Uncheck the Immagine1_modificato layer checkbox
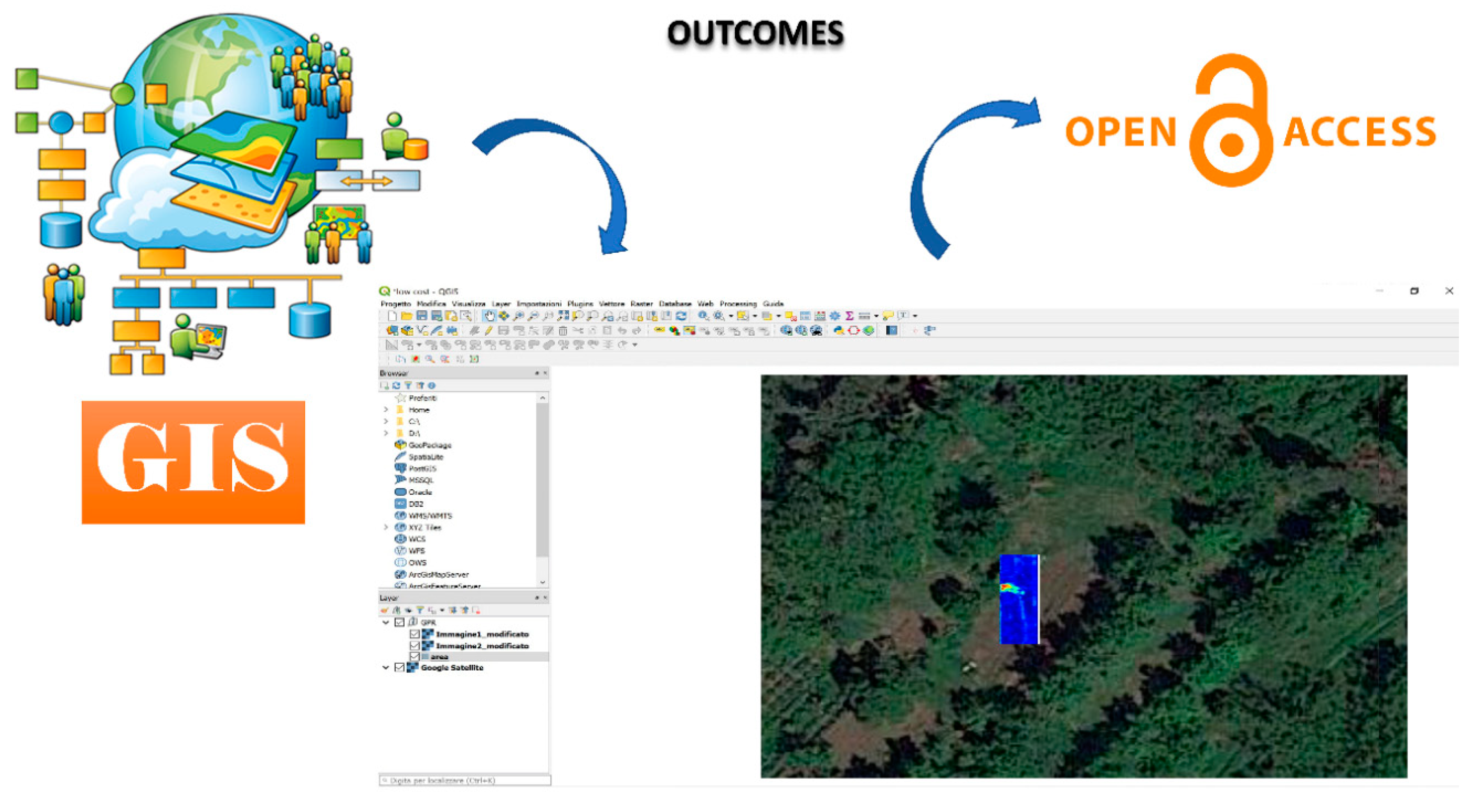The image size is (1482, 812). (414, 634)
